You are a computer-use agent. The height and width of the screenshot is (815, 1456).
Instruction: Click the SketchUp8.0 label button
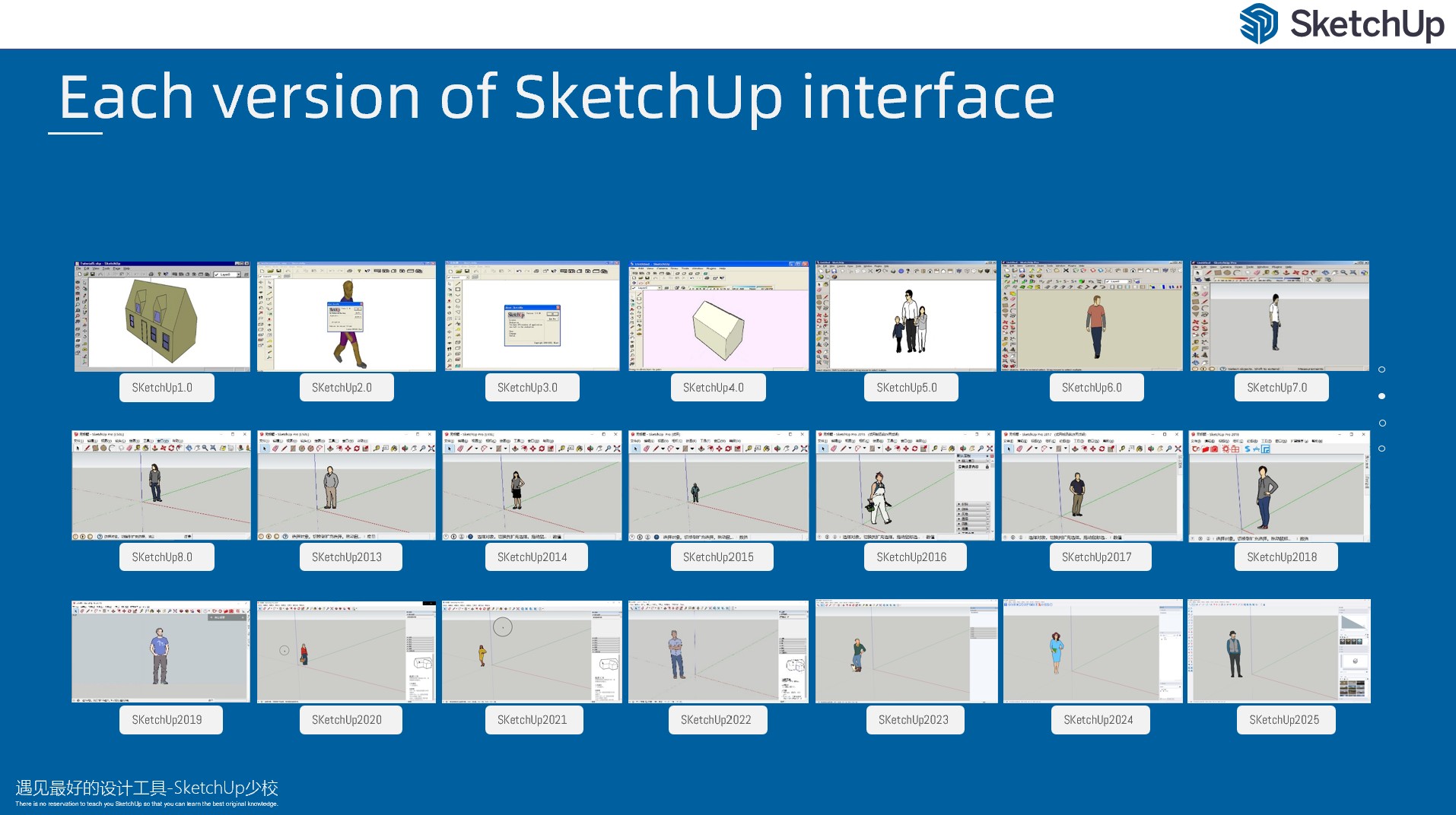pyautogui.click(x=167, y=557)
